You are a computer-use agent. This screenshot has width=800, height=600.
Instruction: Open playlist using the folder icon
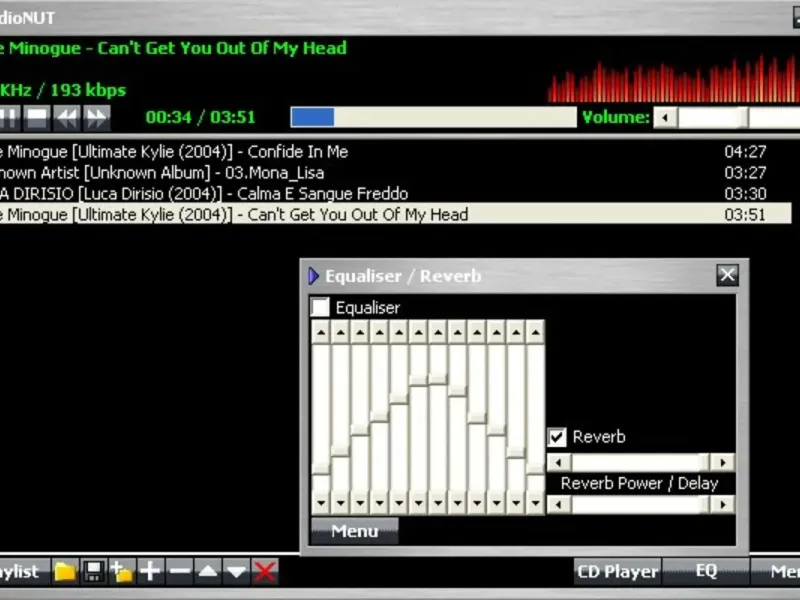pos(65,571)
